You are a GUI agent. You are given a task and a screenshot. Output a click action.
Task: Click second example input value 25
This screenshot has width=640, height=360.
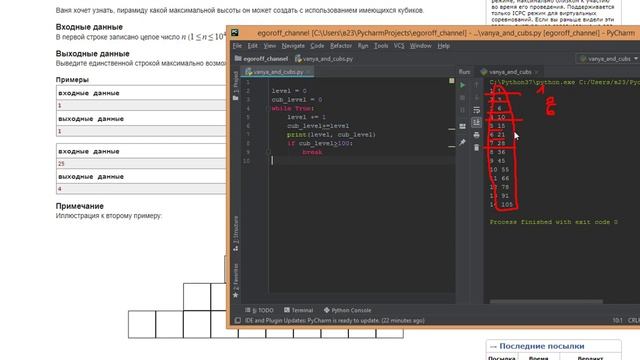(x=61, y=164)
